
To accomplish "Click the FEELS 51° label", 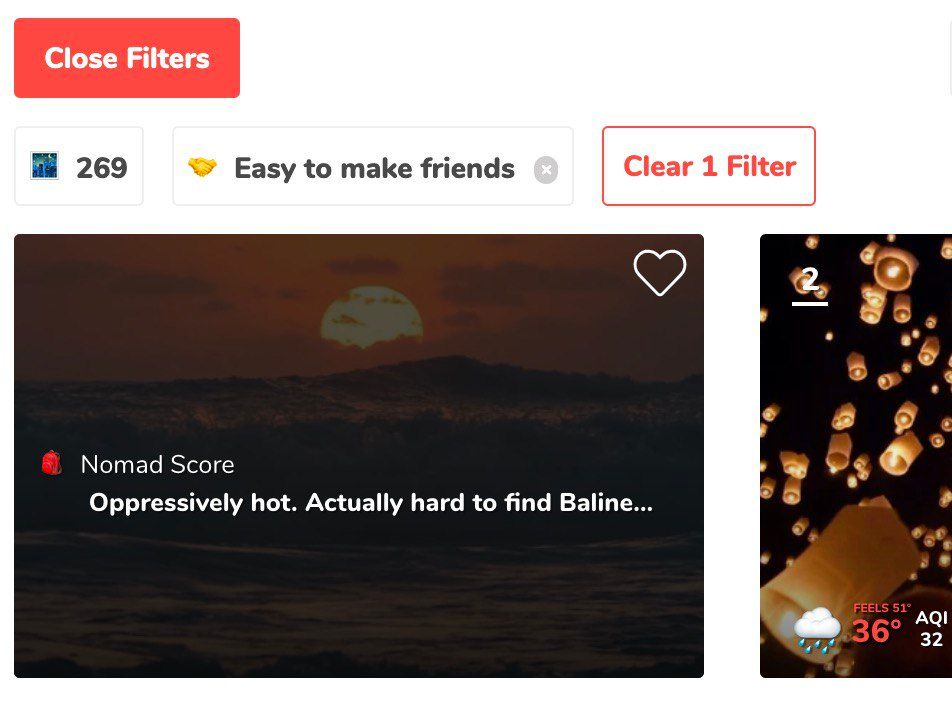I will tap(881, 608).
